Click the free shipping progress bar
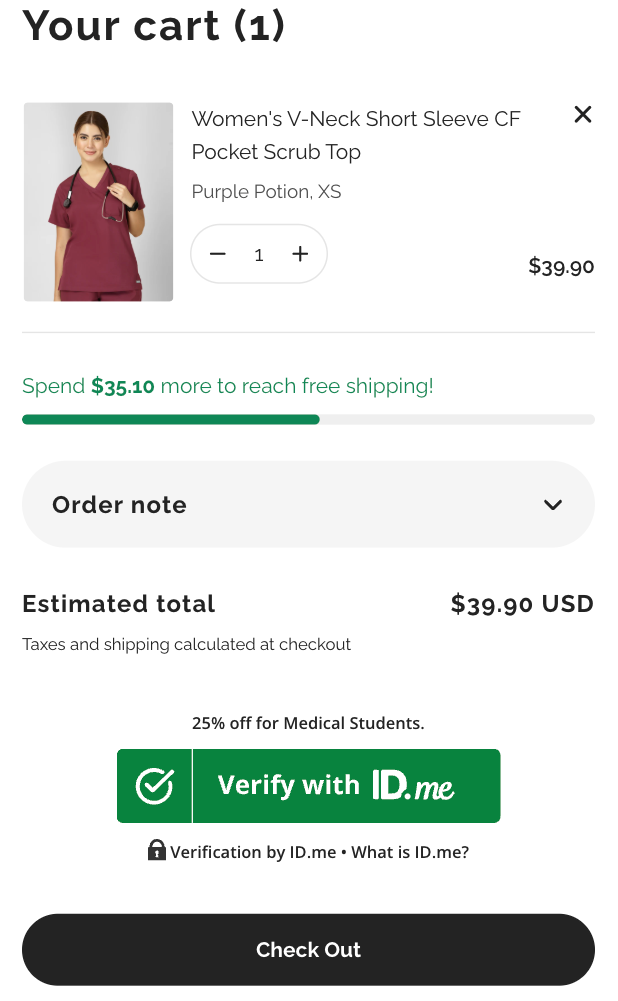The width and height of the screenshot is (618, 1001). (x=308, y=420)
